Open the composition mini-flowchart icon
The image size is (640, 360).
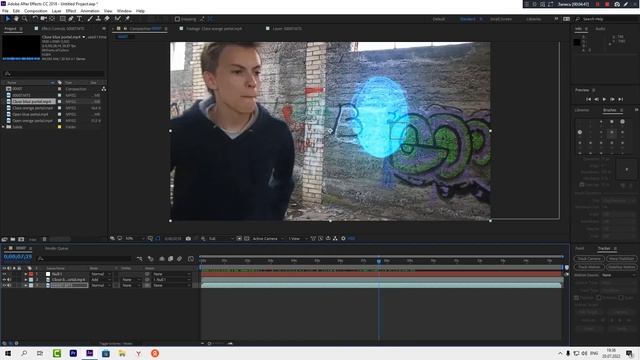coord(140,259)
